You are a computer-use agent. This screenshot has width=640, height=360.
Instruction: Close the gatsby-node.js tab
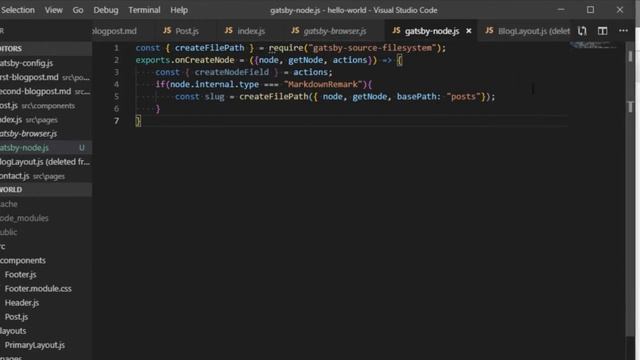[x=469, y=31]
